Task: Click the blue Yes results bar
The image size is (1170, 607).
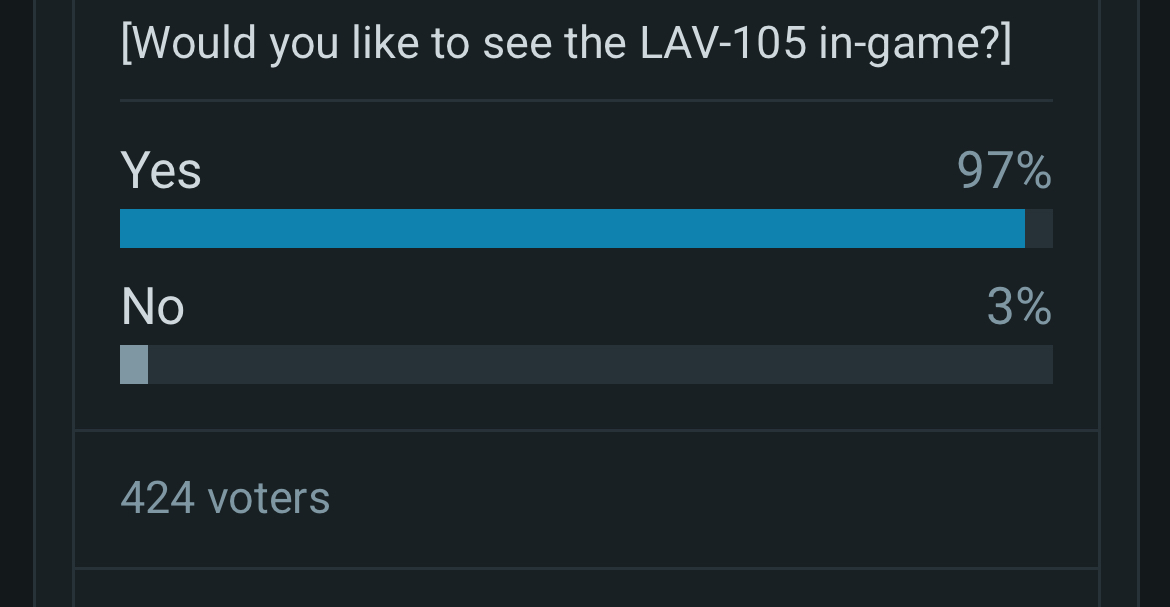Action: tap(572, 228)
